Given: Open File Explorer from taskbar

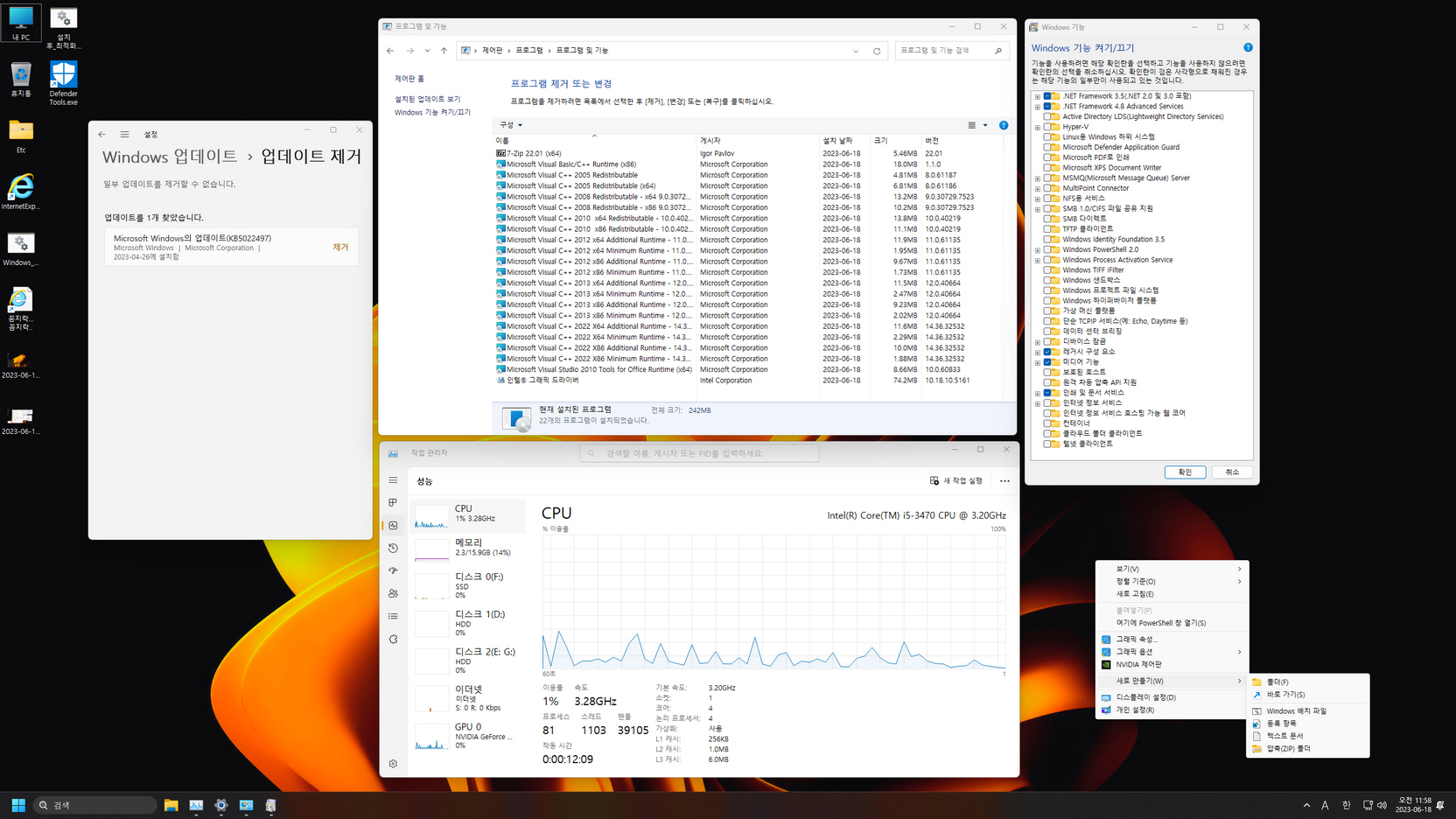Looking at the screenshot, I should point(171,805).
